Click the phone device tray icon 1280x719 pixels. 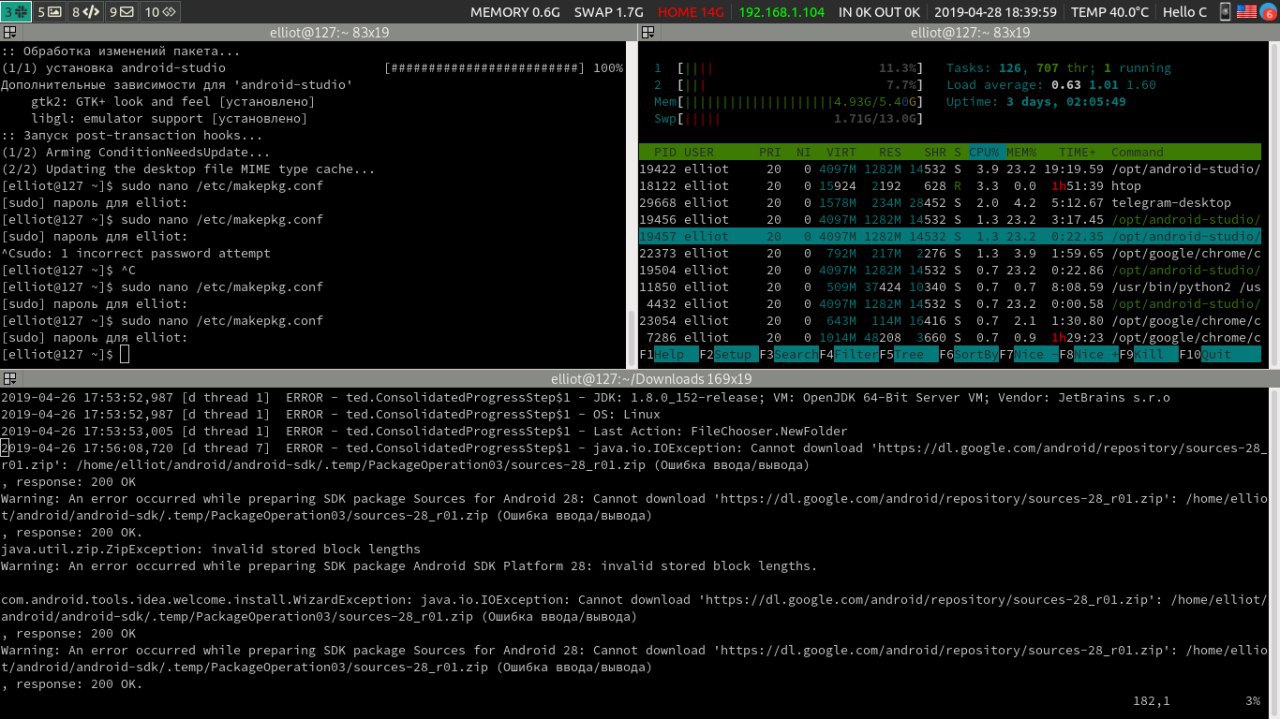pyautogui.click(x=1225, y=12)
